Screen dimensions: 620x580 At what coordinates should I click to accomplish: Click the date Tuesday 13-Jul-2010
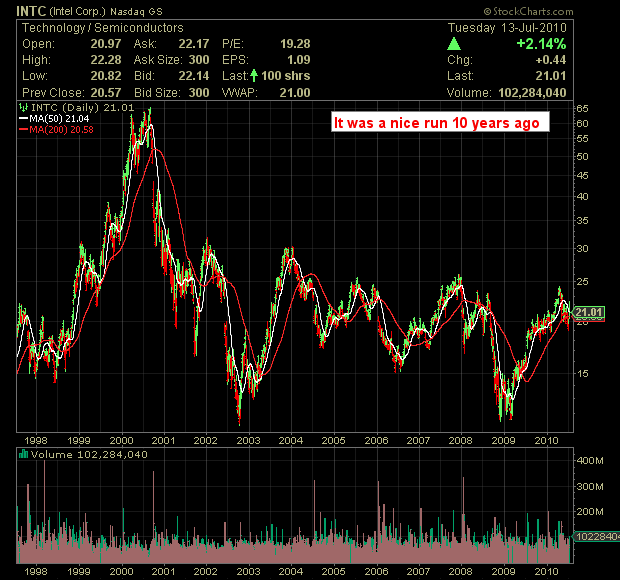[x=507, y=28]
